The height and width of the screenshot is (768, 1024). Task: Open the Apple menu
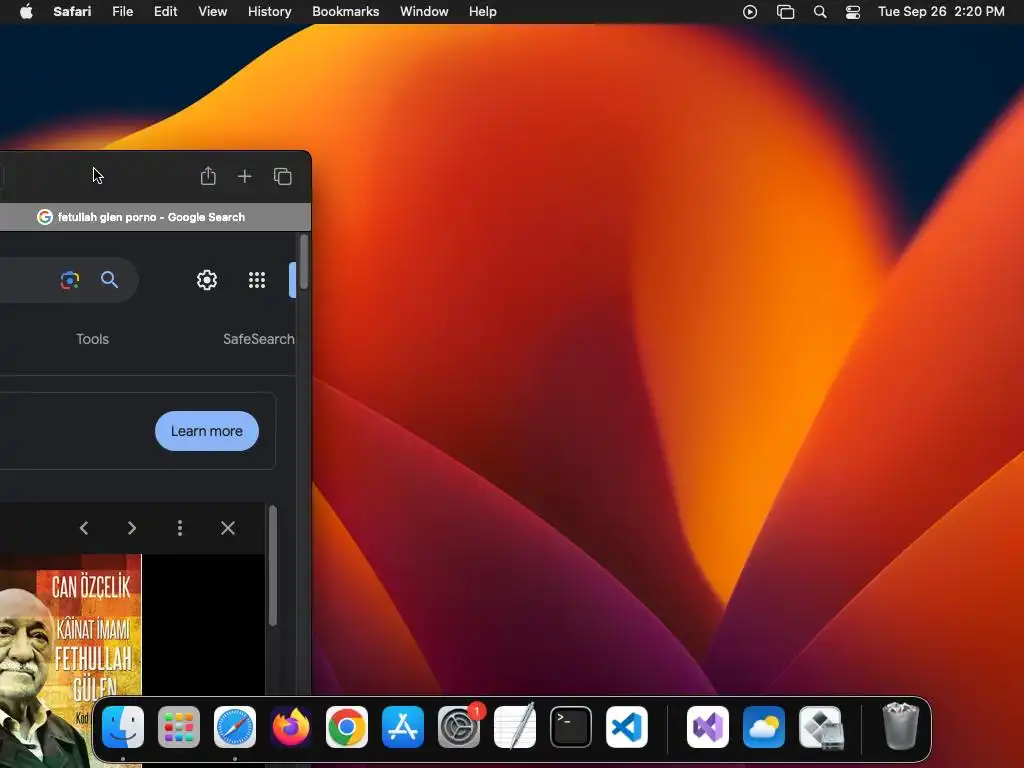coord(26,12)
